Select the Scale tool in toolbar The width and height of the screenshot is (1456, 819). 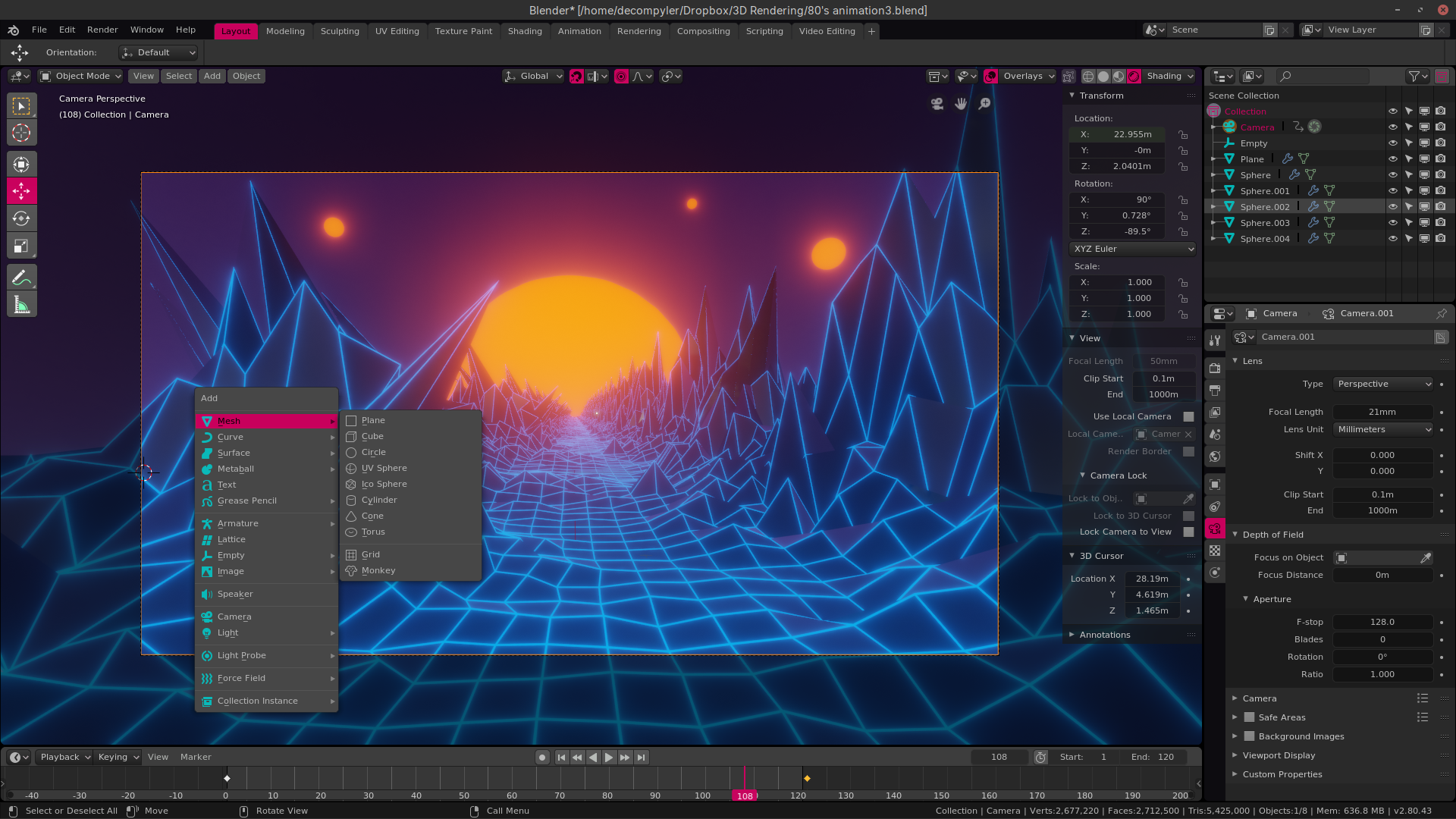[x=21, y=246]
